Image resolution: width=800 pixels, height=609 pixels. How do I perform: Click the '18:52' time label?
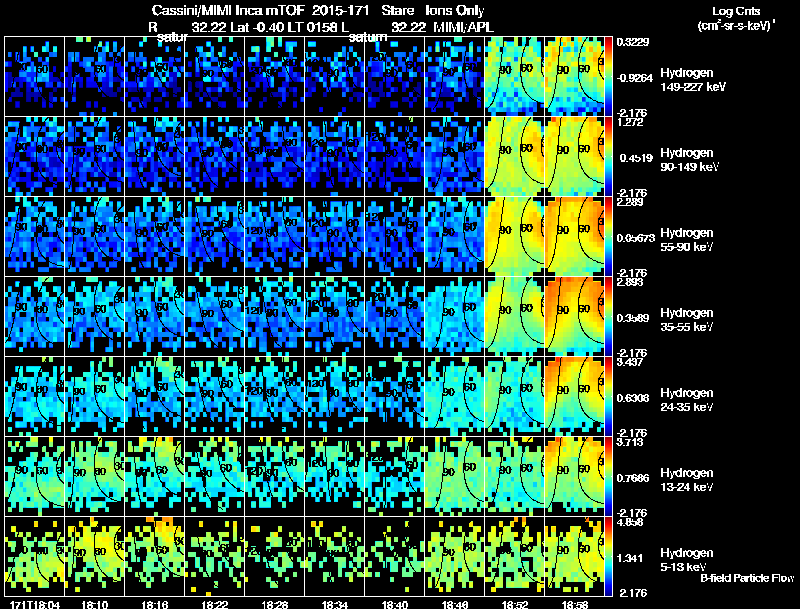coord(515,604)
